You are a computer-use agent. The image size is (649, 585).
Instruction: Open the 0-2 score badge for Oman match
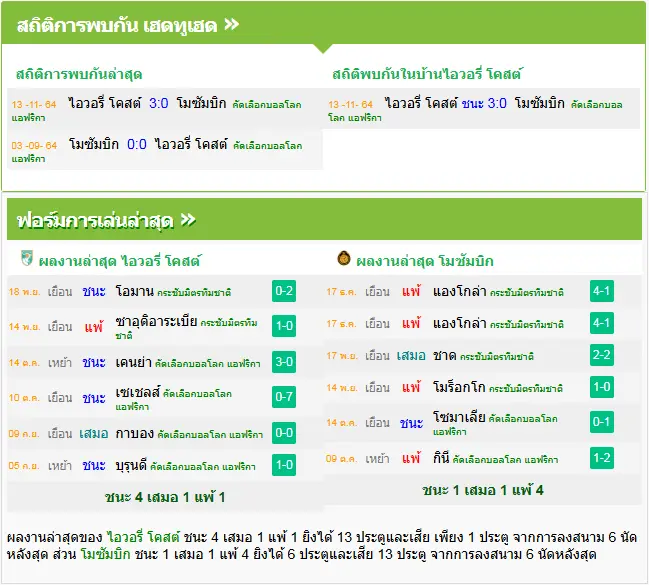tap(284, 291)
